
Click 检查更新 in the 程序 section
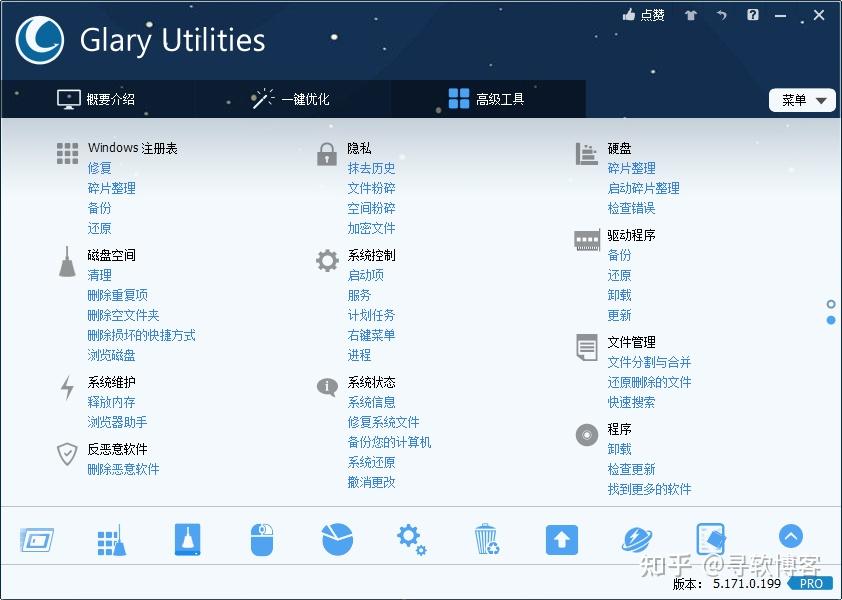[634, 469]
